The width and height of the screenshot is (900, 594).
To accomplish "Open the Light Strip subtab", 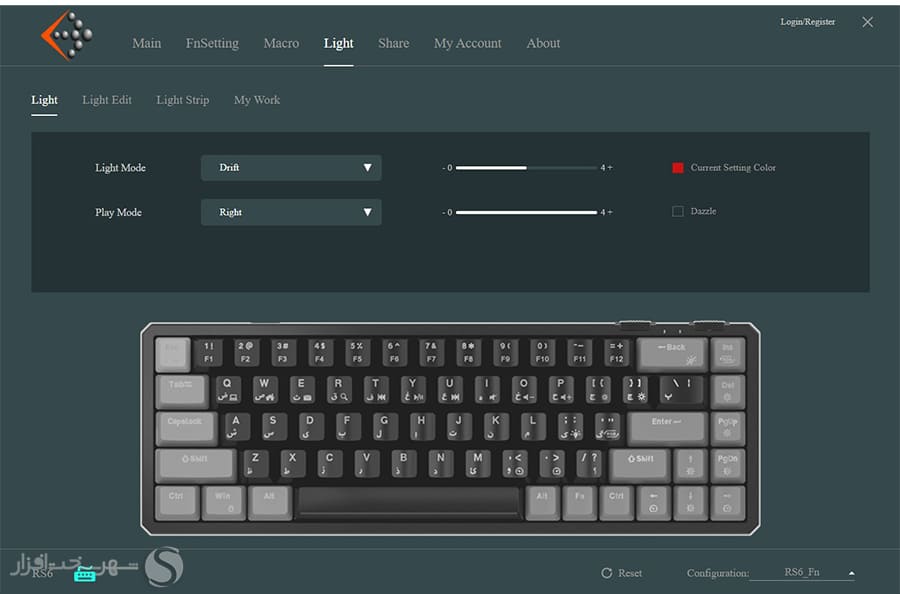I will [x=183, y=100].
